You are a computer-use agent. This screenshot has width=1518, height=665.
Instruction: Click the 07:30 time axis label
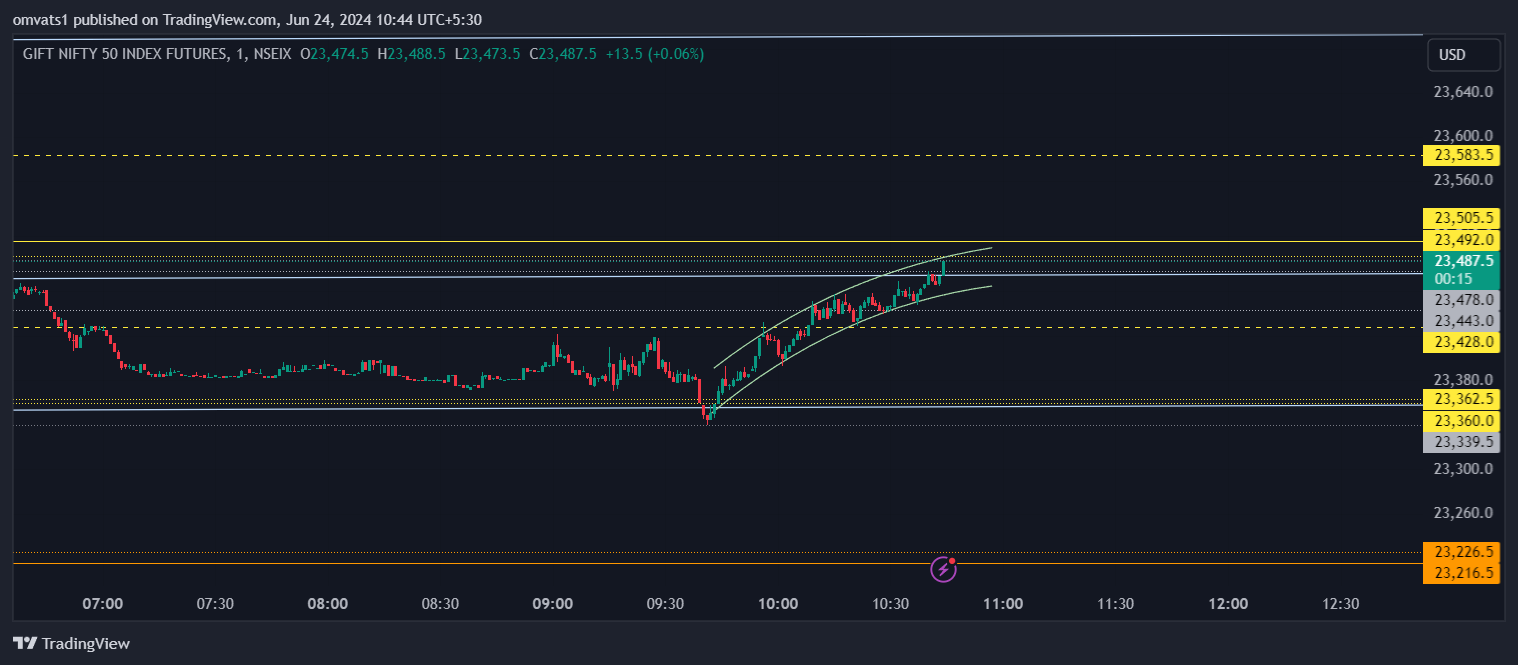[x=215, y=604]
